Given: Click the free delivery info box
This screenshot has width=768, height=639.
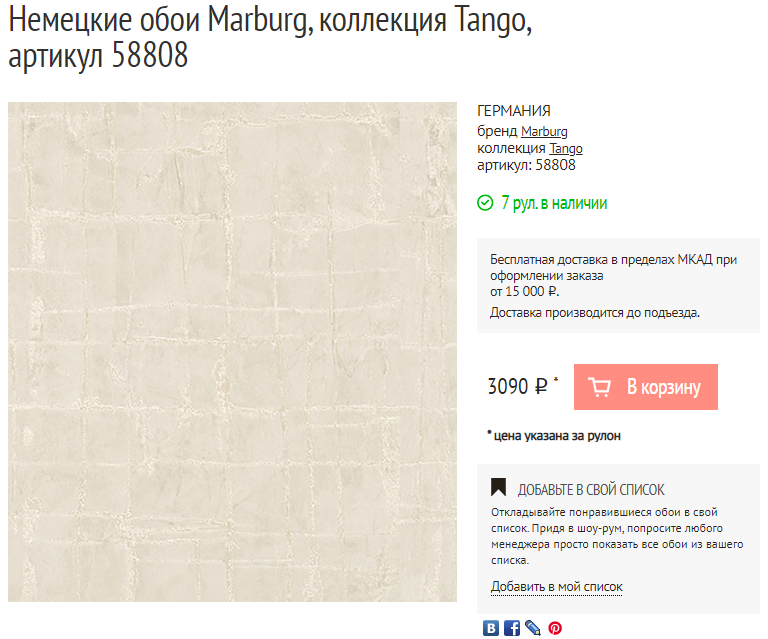Looking at the screenshot, I should (x=618, y=286).
